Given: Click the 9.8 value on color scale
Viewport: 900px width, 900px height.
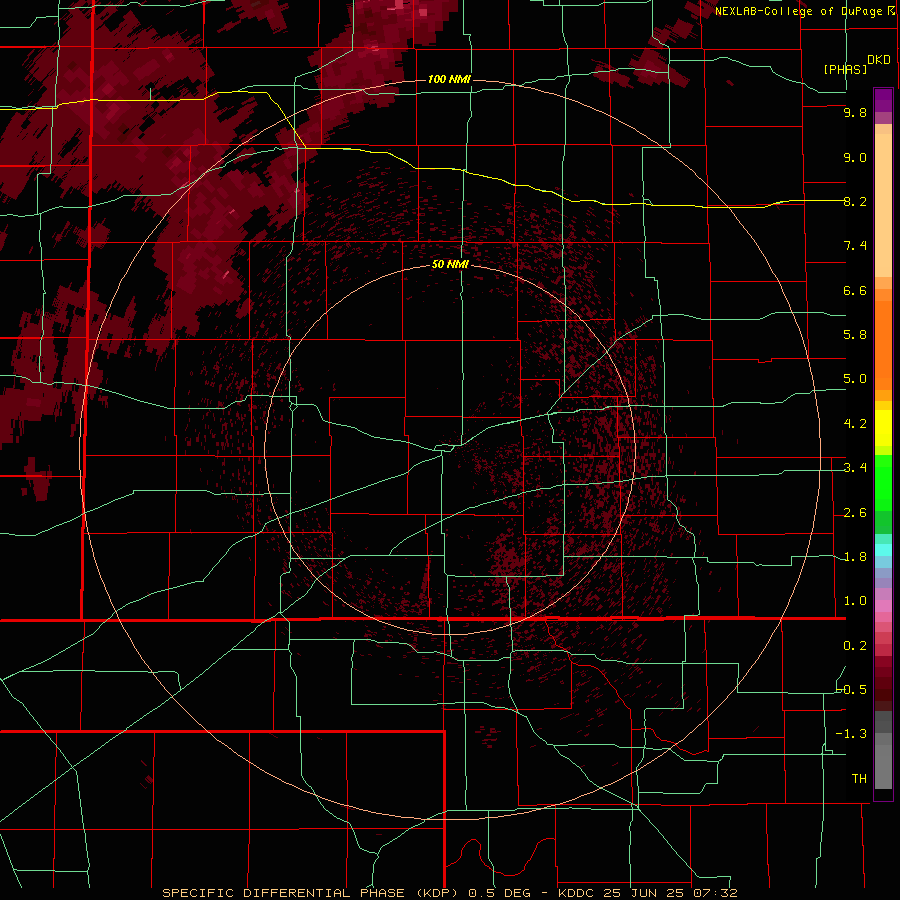Looking at the screenshot, I should [855, 113].
